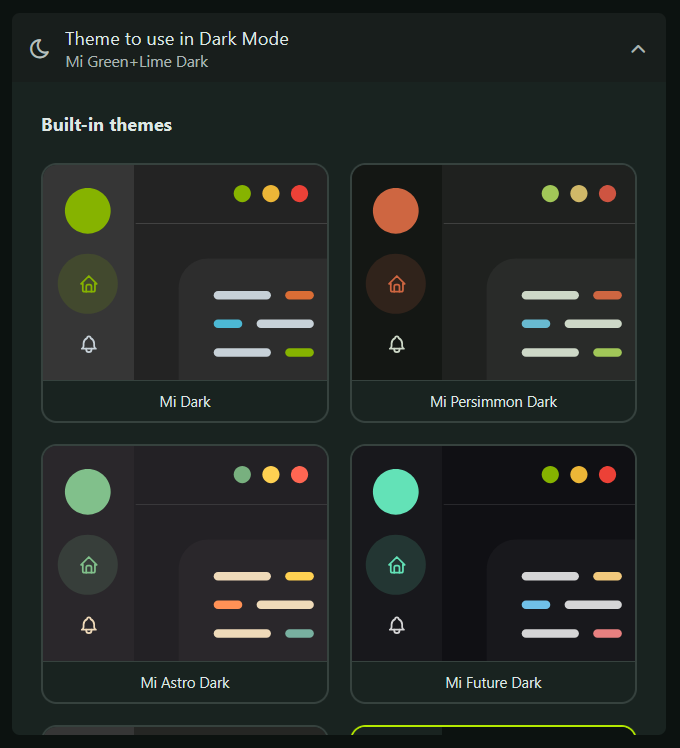The height and width of the screenshot is (748, 680).
Task: Click the lime green avatar circle in Mi Dark
Action: click(88, 211)
